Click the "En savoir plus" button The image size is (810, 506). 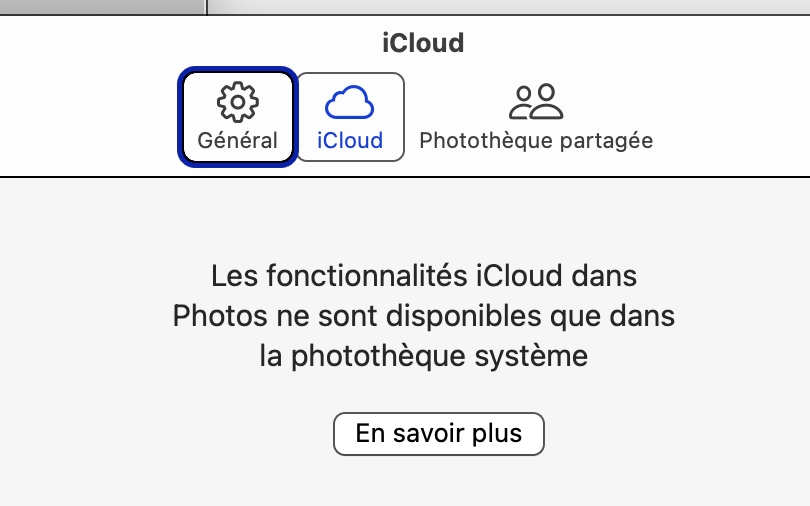click(438, 434)
